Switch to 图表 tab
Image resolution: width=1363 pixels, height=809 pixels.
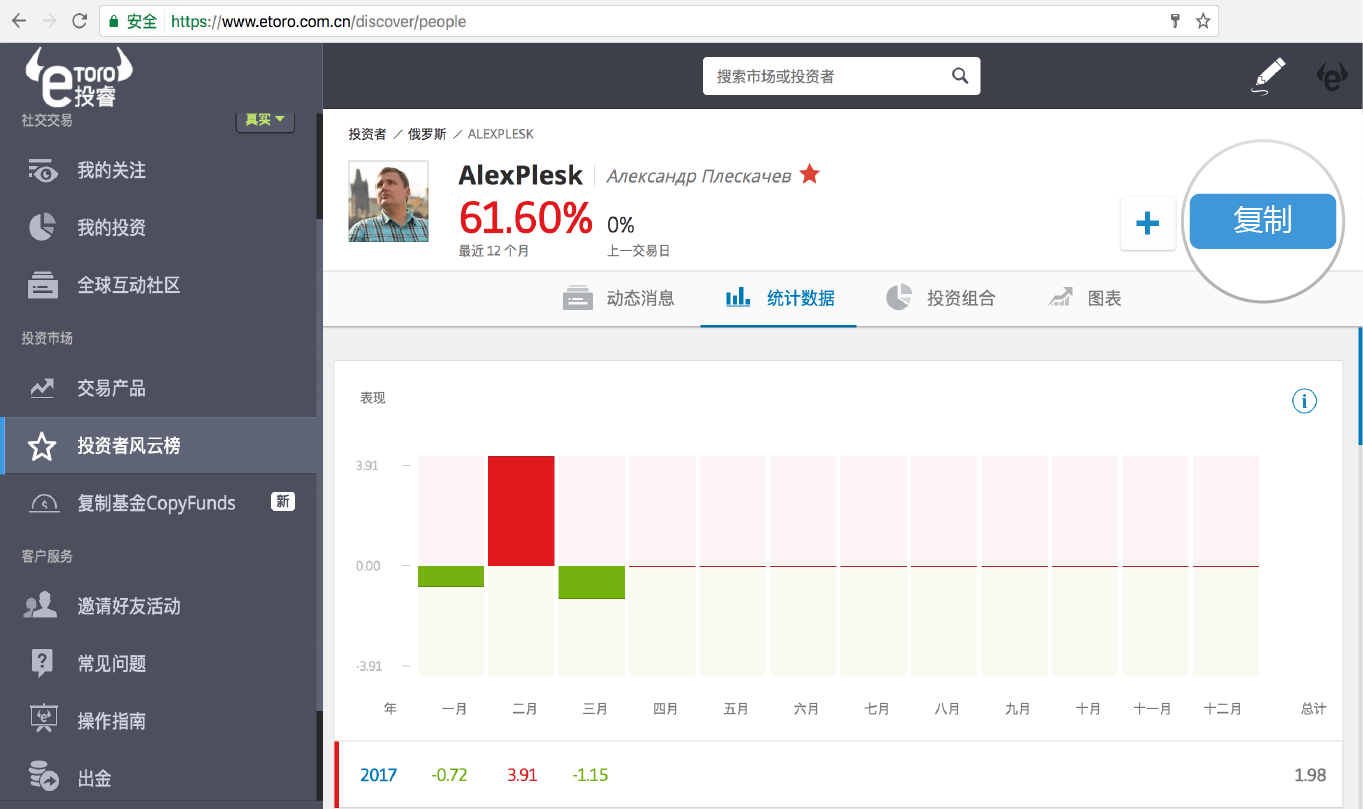tap(1085, 298)
